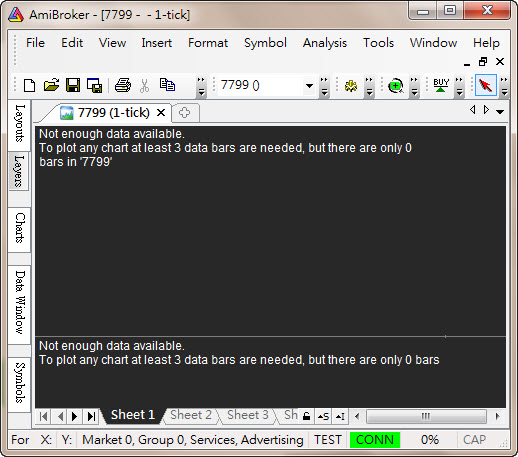Click green CONN status indicator

(375, 440)
